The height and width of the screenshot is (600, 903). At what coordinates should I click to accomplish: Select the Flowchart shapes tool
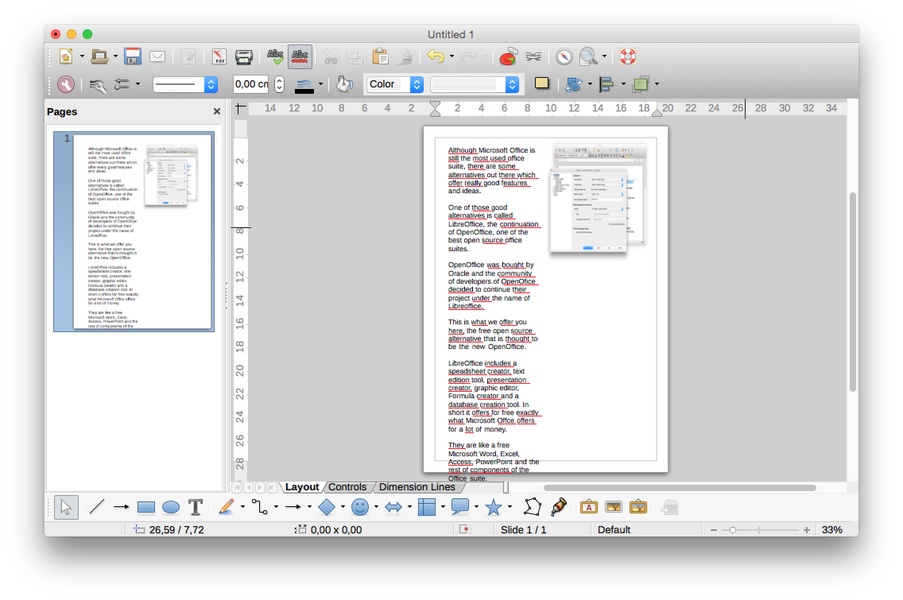(427, 507)
